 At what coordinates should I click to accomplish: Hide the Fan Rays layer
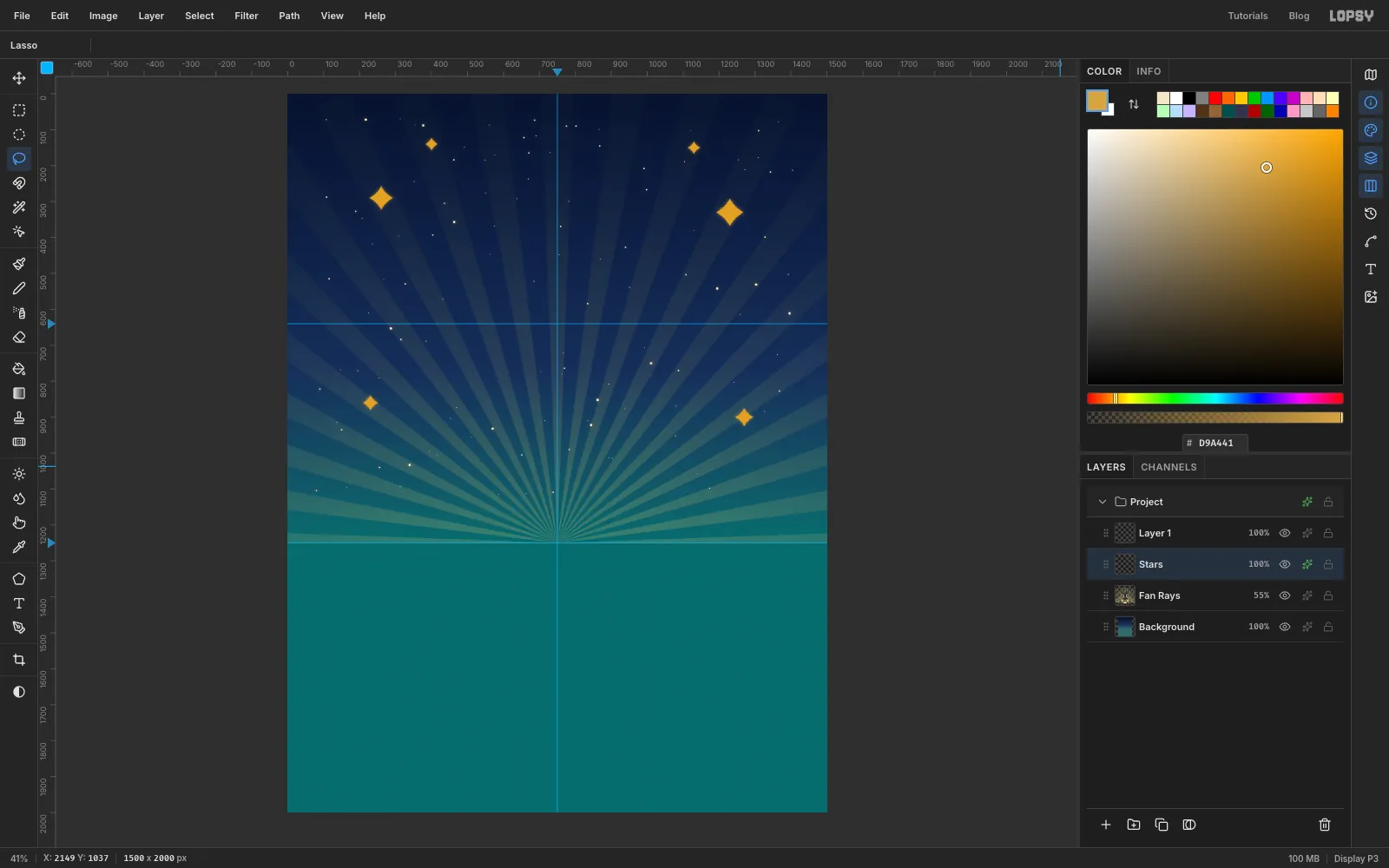click(1285, 595)
